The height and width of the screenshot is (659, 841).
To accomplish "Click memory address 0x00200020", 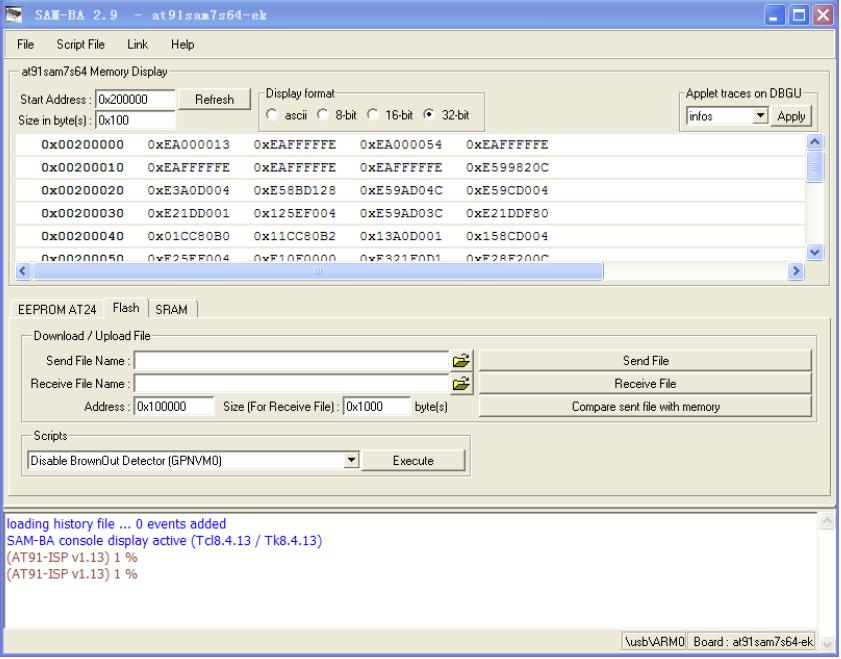I will (x=83, y=190).
